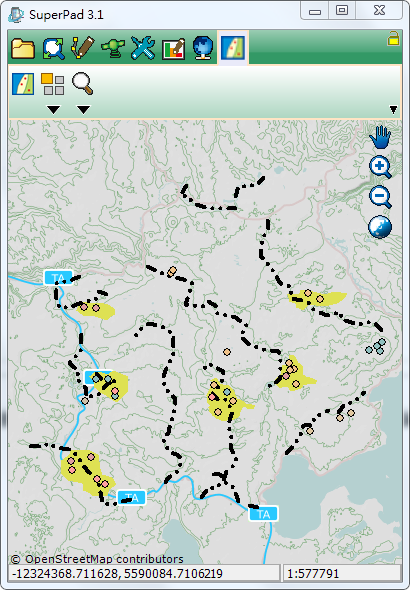The image size is (410, 590).
Task: Open the wrench and screwdriver tools icon
Action: pyautogui.click(x=143, y=48)
